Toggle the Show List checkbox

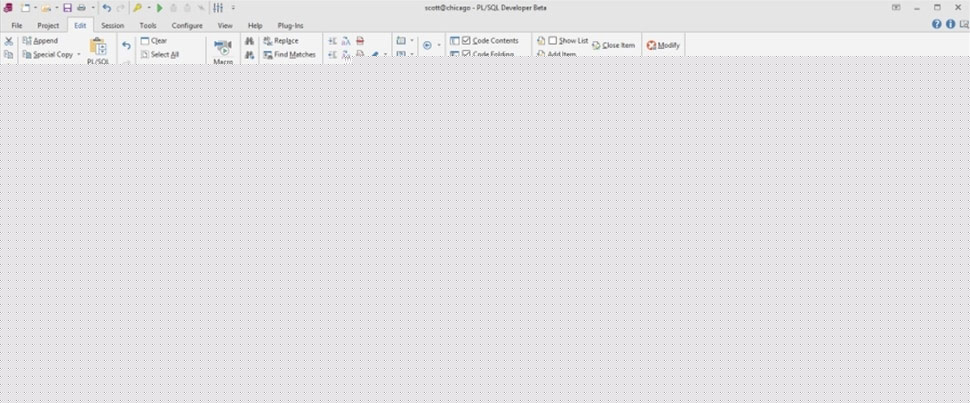tap(552, 41)
